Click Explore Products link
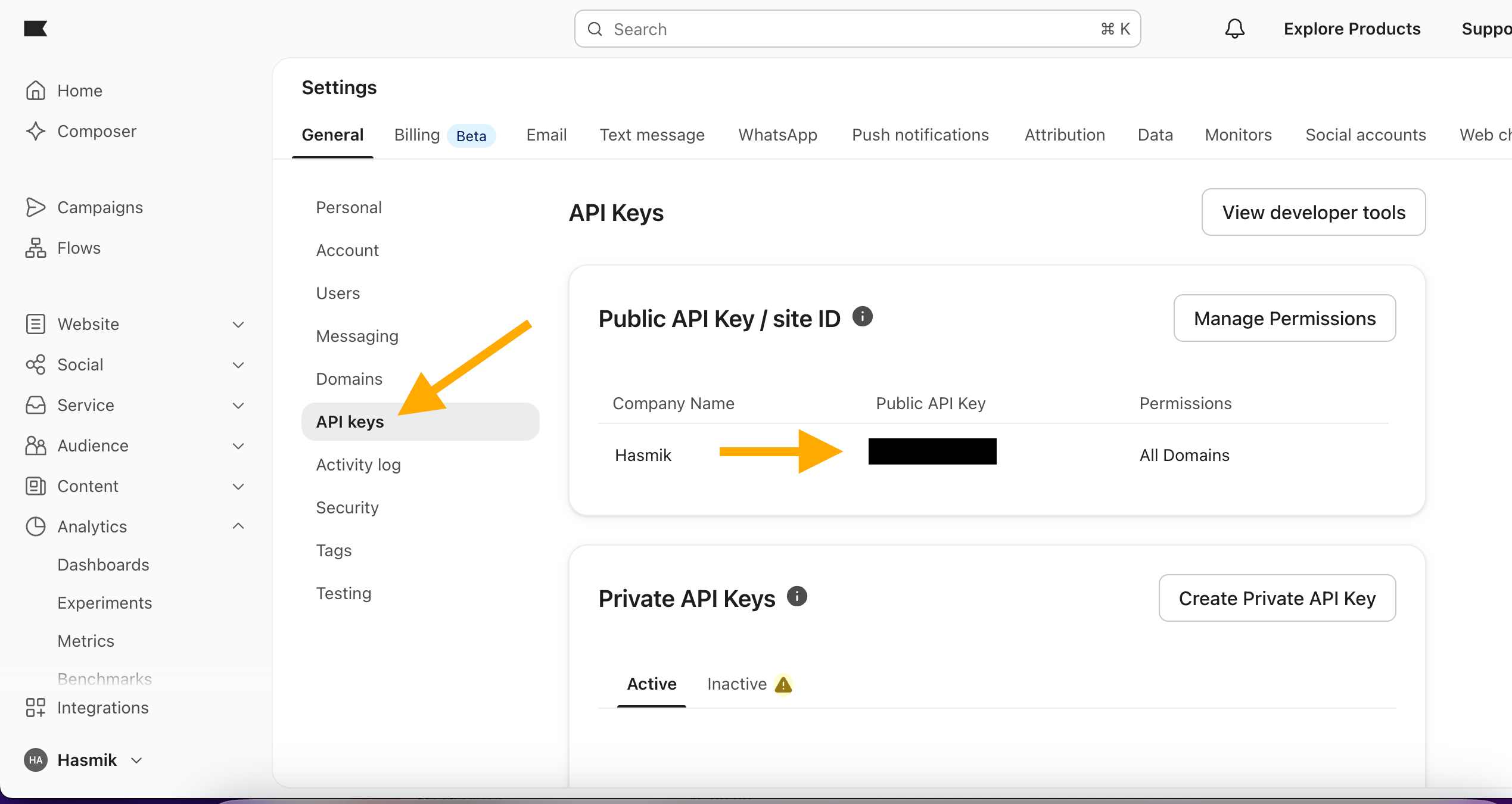Screen dimensions: 1512x804 (x=1352, y=29)
